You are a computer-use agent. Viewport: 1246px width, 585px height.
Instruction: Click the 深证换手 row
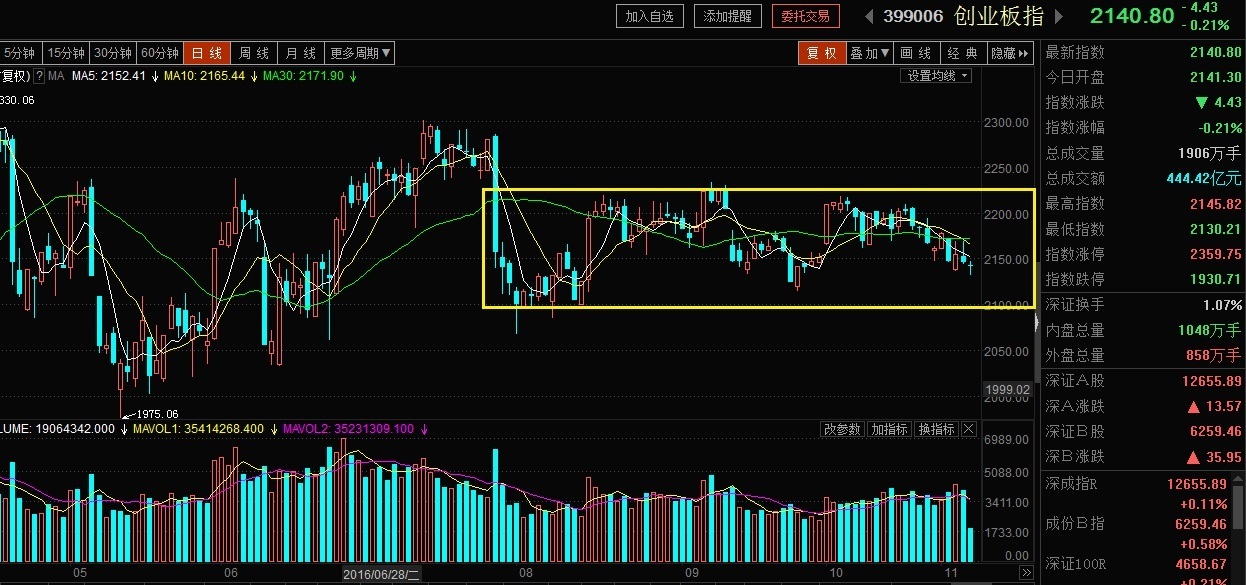[x=1143, y=304]
